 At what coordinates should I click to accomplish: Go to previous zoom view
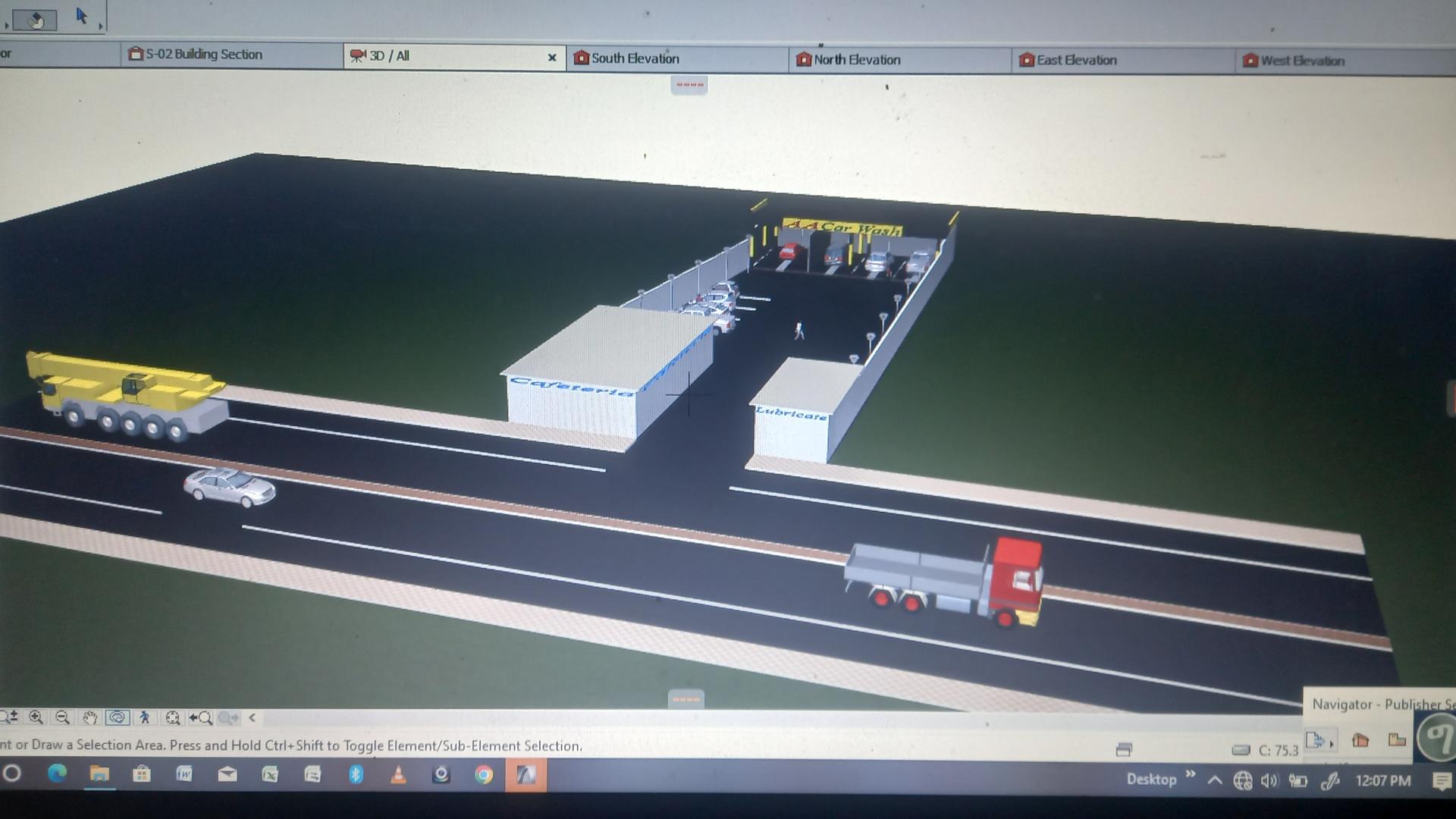click(x=201, y=717)
